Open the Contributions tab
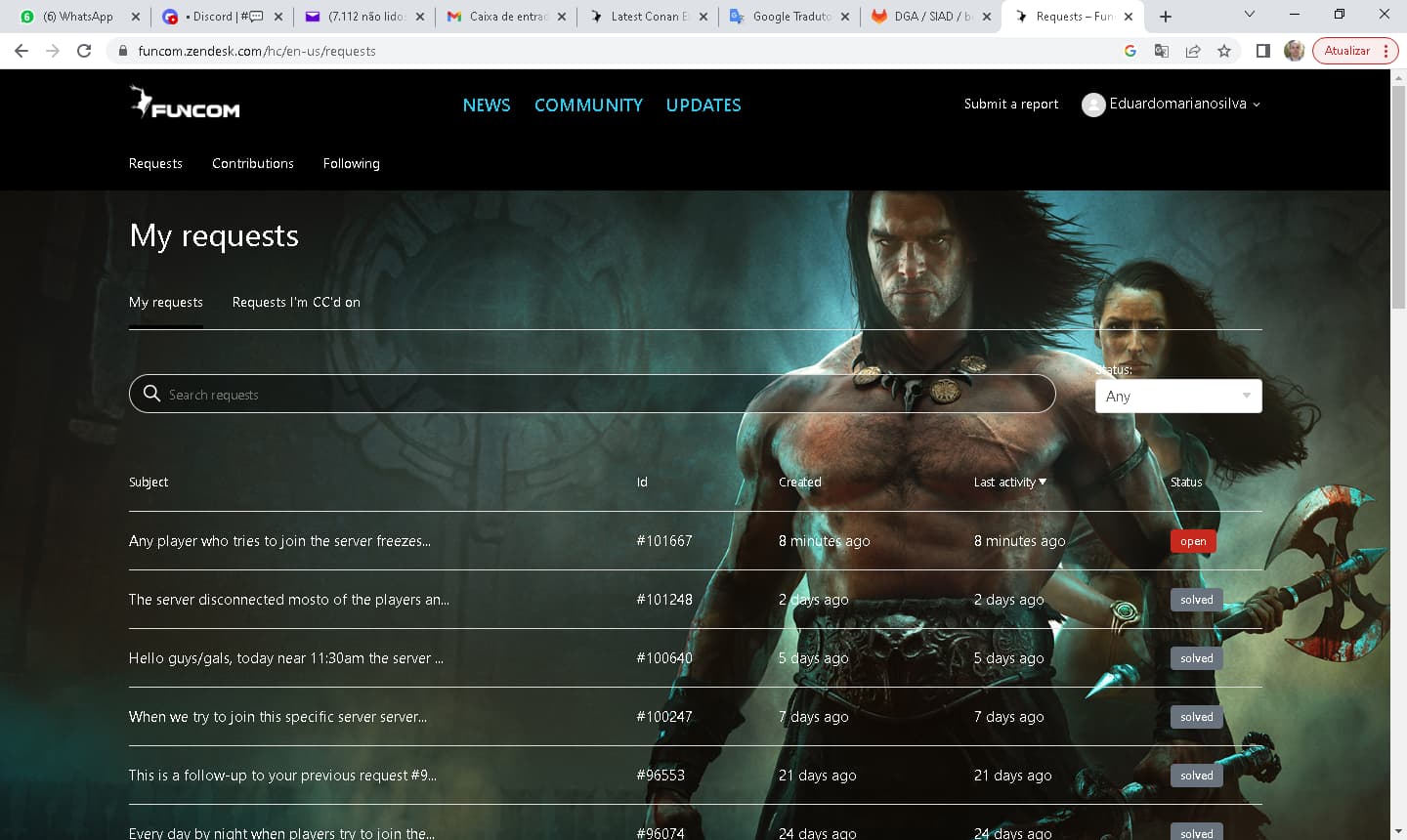Image resolution: width=1407 pixels, height=840 pixels. pyautogui.click(x=252, y=163)
